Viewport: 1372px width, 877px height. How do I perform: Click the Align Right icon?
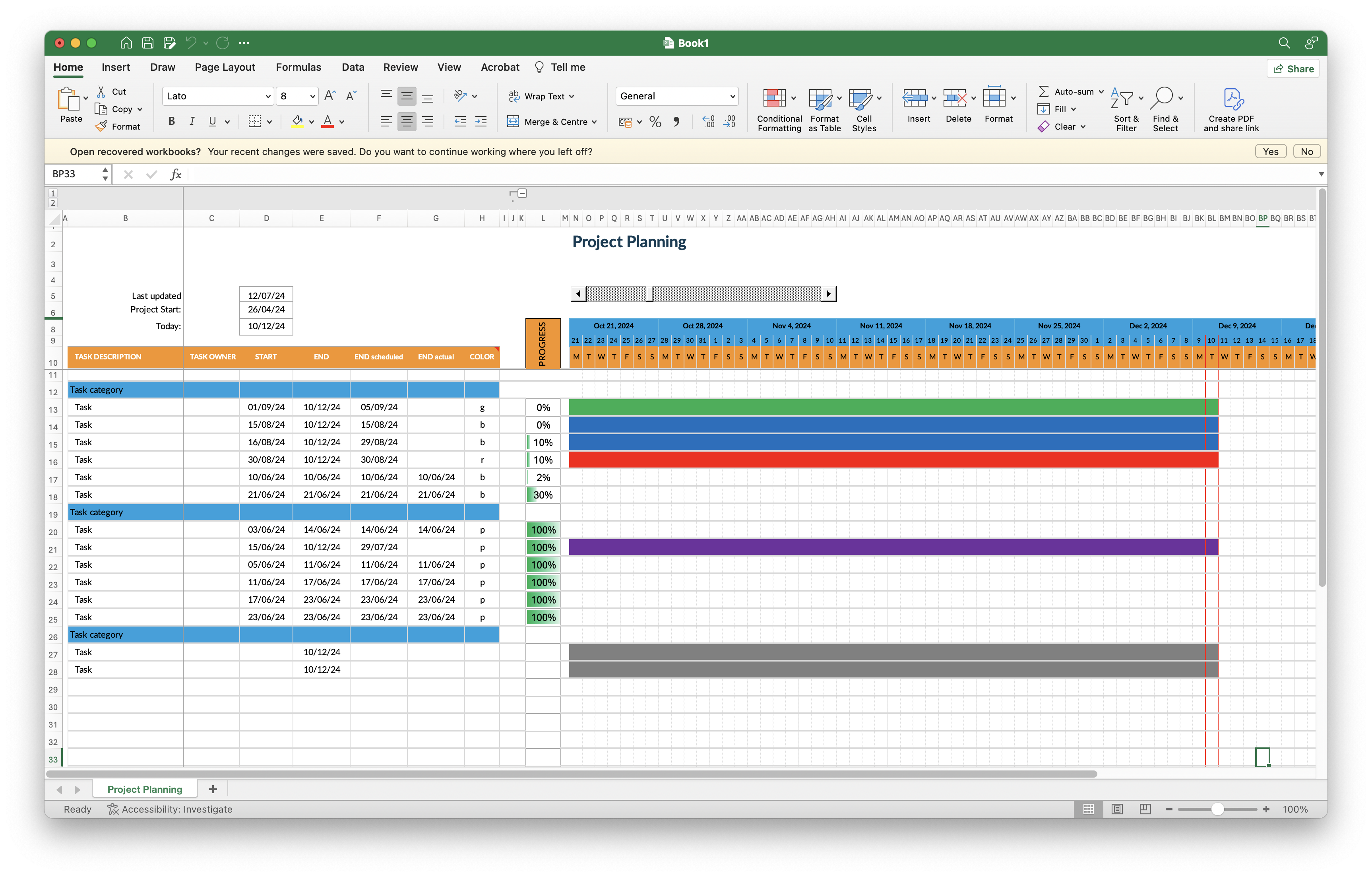[427, 121]
